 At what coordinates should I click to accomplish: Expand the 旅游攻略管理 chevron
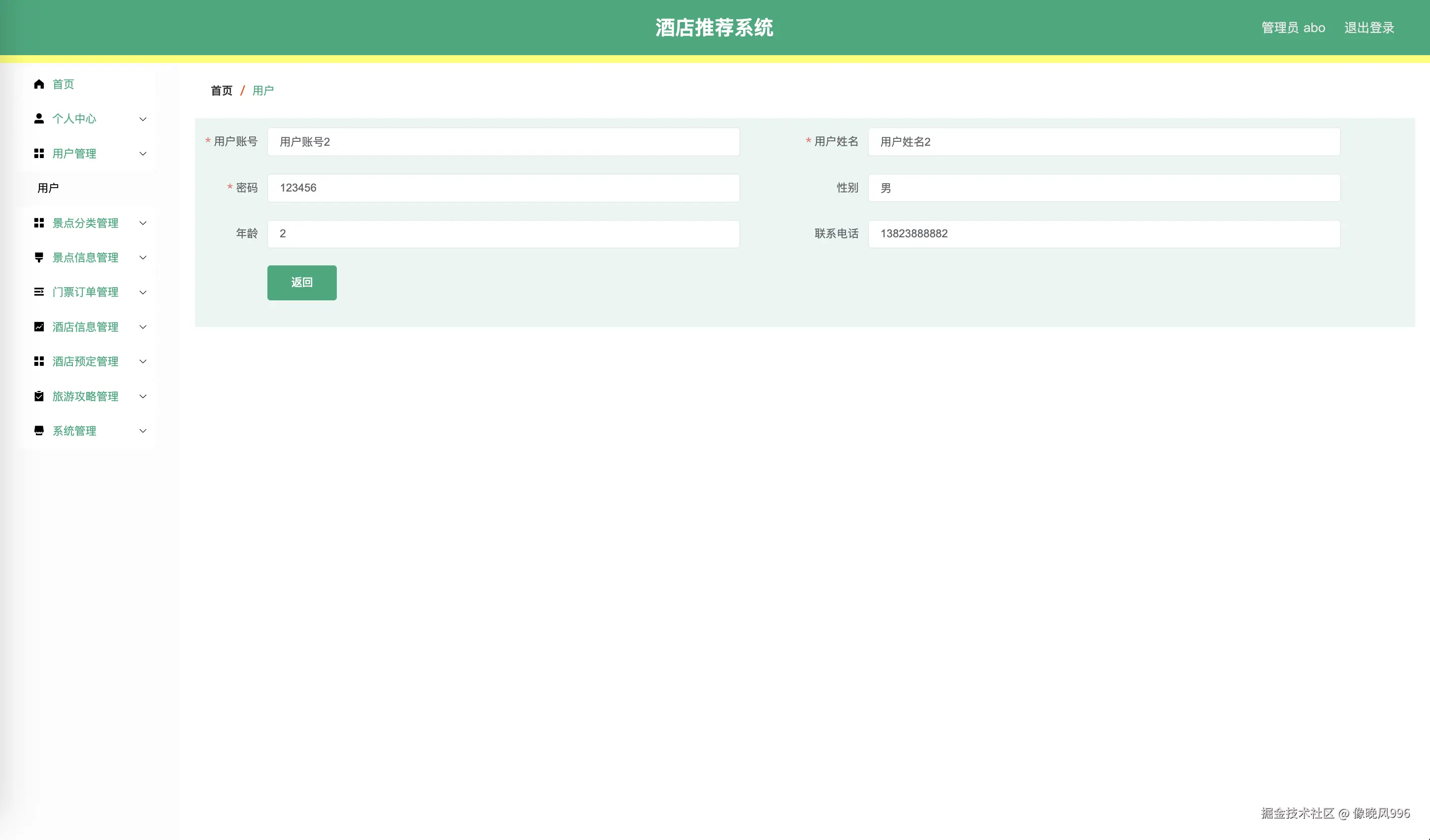pyautogui.click(x=143, y=396)
